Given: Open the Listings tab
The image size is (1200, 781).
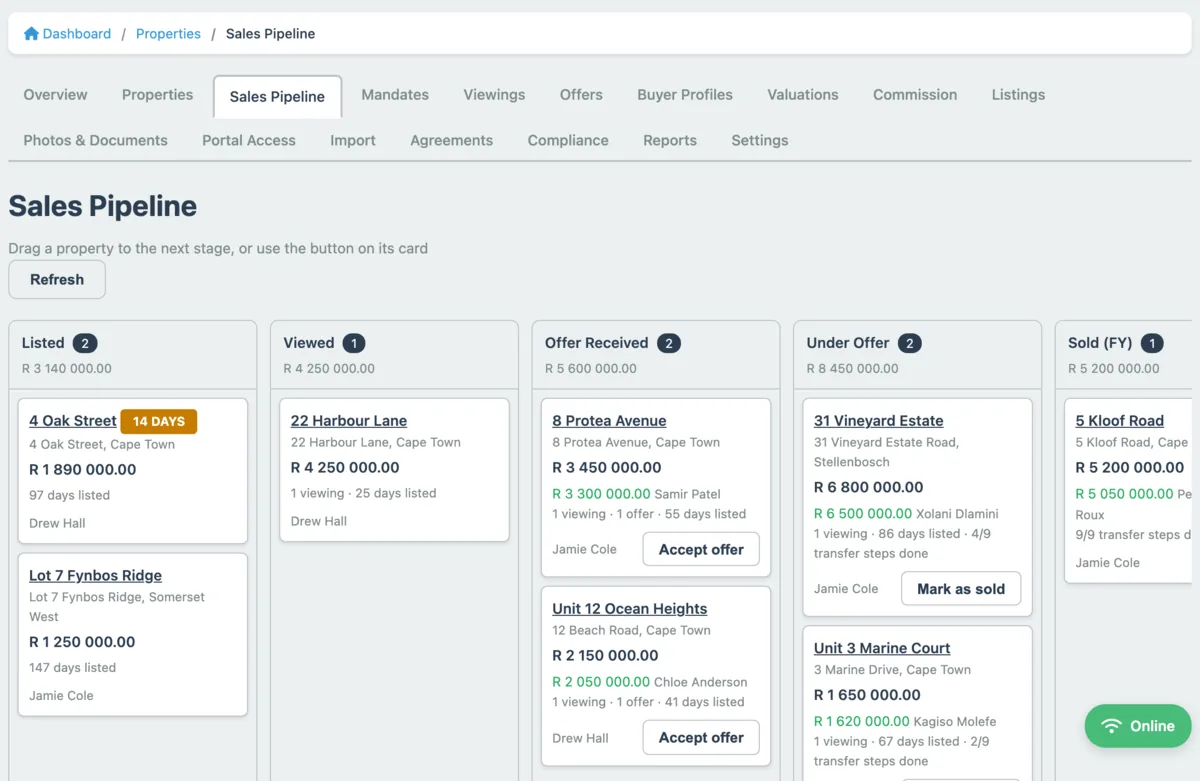Looking at the screenshot, I should tap(1018, 95).
